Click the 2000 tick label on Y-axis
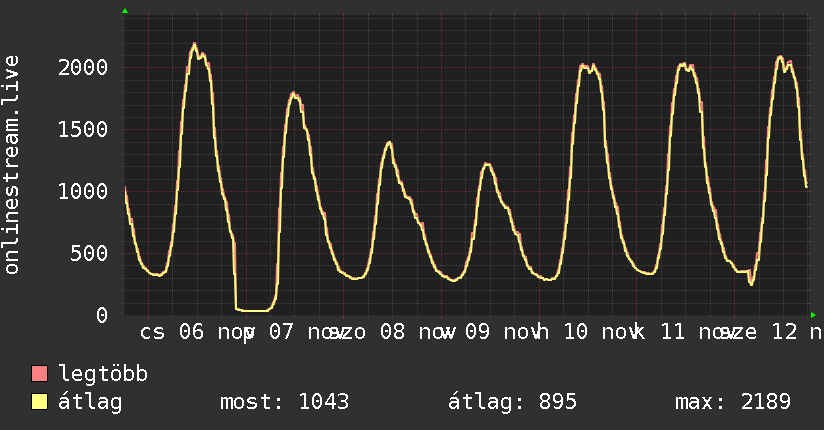The width and height of the screenshot is (824, 430). (x=84, y=67)
